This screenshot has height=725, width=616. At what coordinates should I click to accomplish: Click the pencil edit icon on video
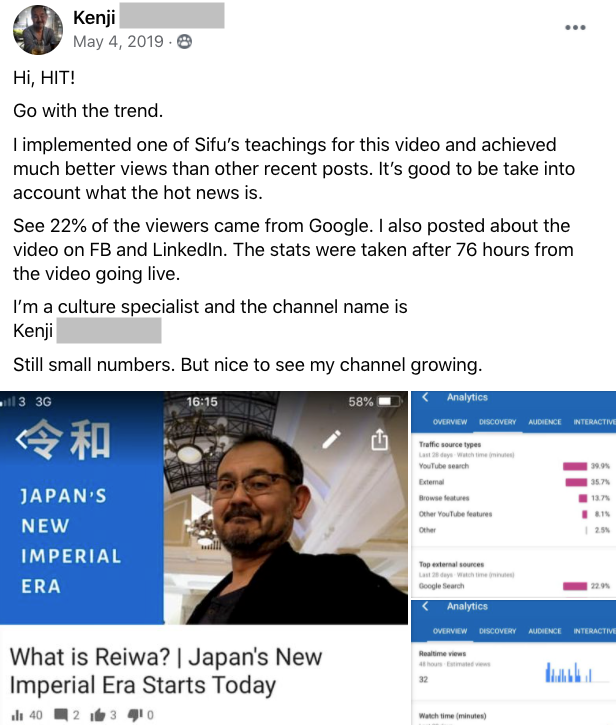point(332,440)
